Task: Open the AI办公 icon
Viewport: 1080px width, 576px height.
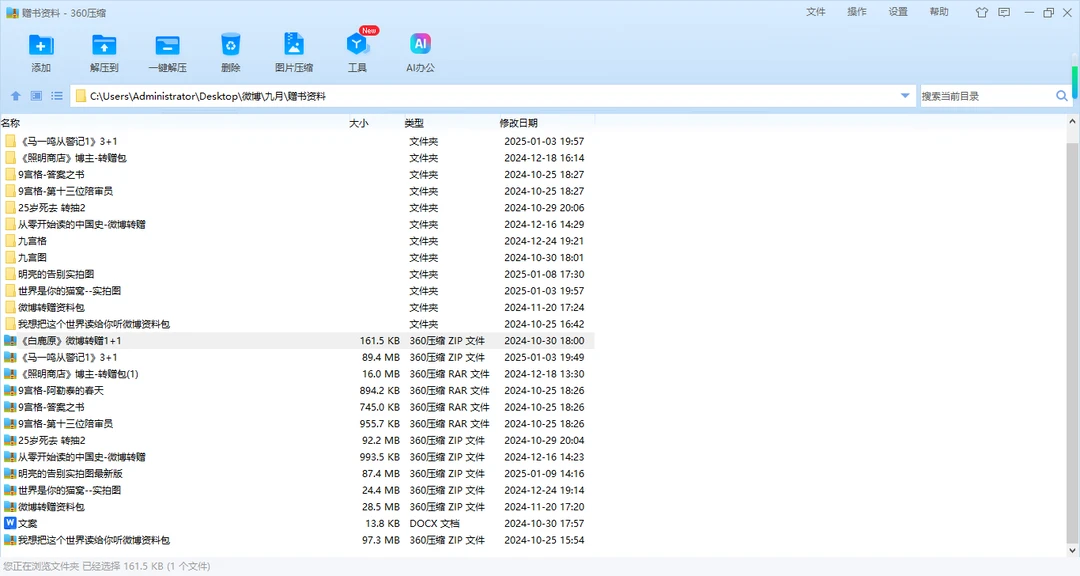Action: pos(420,44)
